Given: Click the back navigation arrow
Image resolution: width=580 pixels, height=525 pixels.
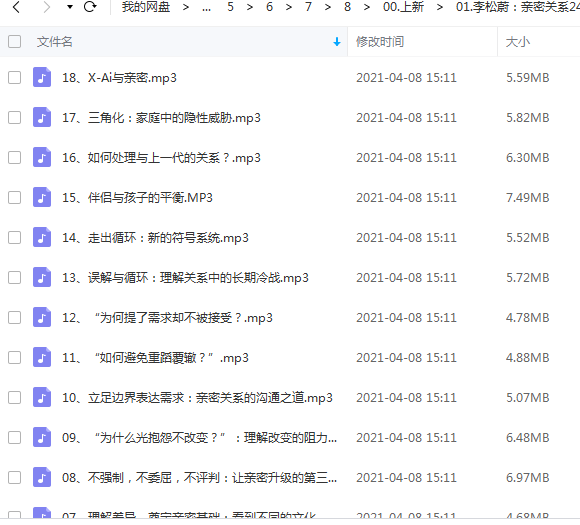Looking at the screenshot, I should coord(16,7).
